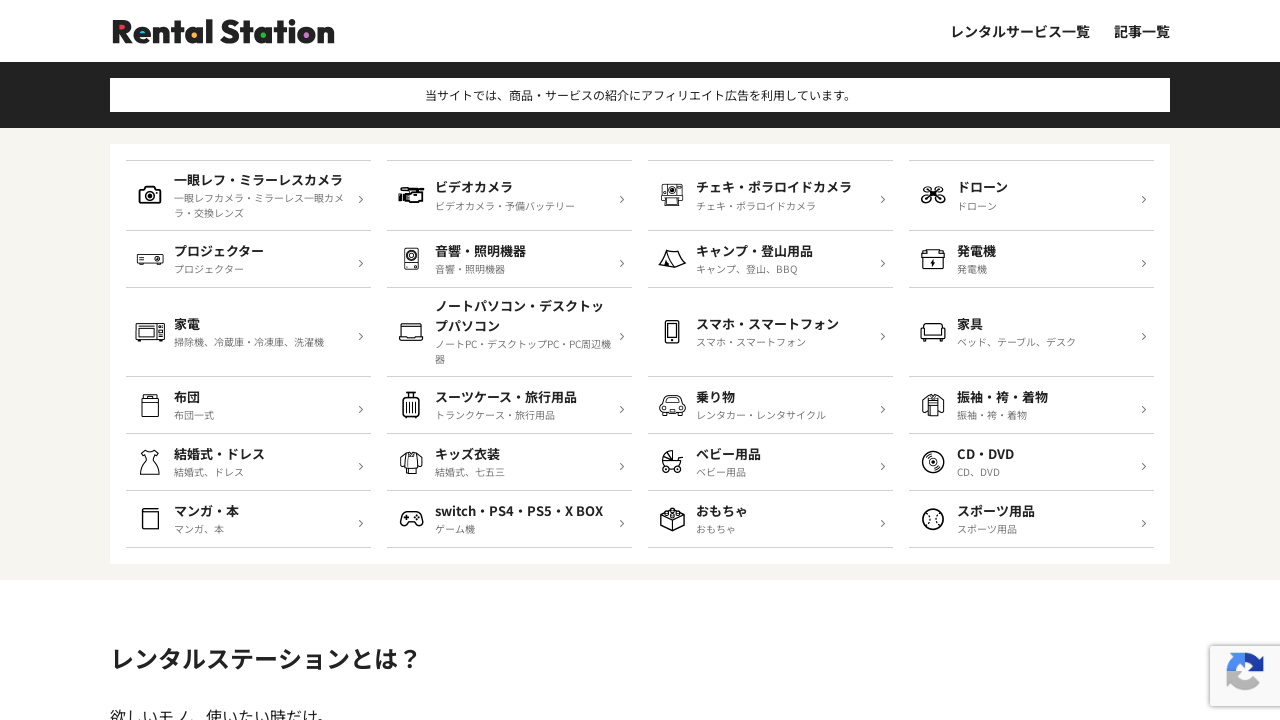Click the camera icon for 一眼レフ・ミラーレスカメラ
This screenshot has width=1280, height=720.
click(150, 195)
